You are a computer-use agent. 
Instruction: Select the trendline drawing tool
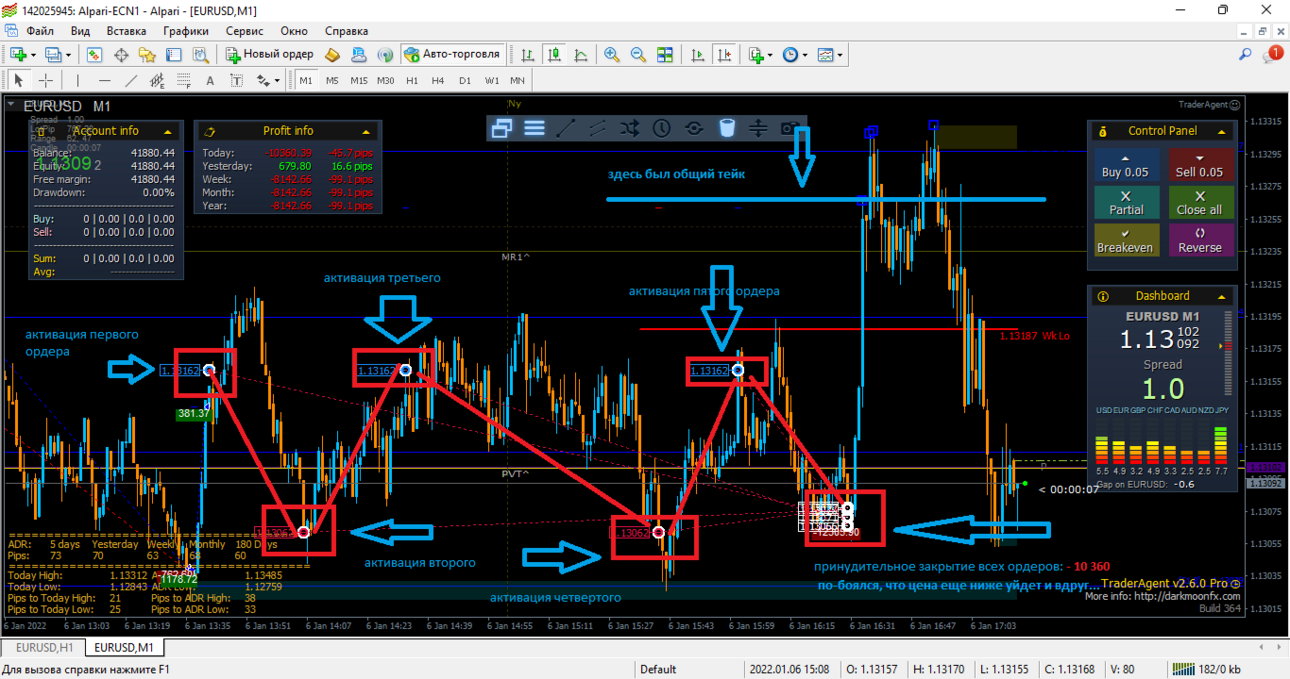coord(131,81)
